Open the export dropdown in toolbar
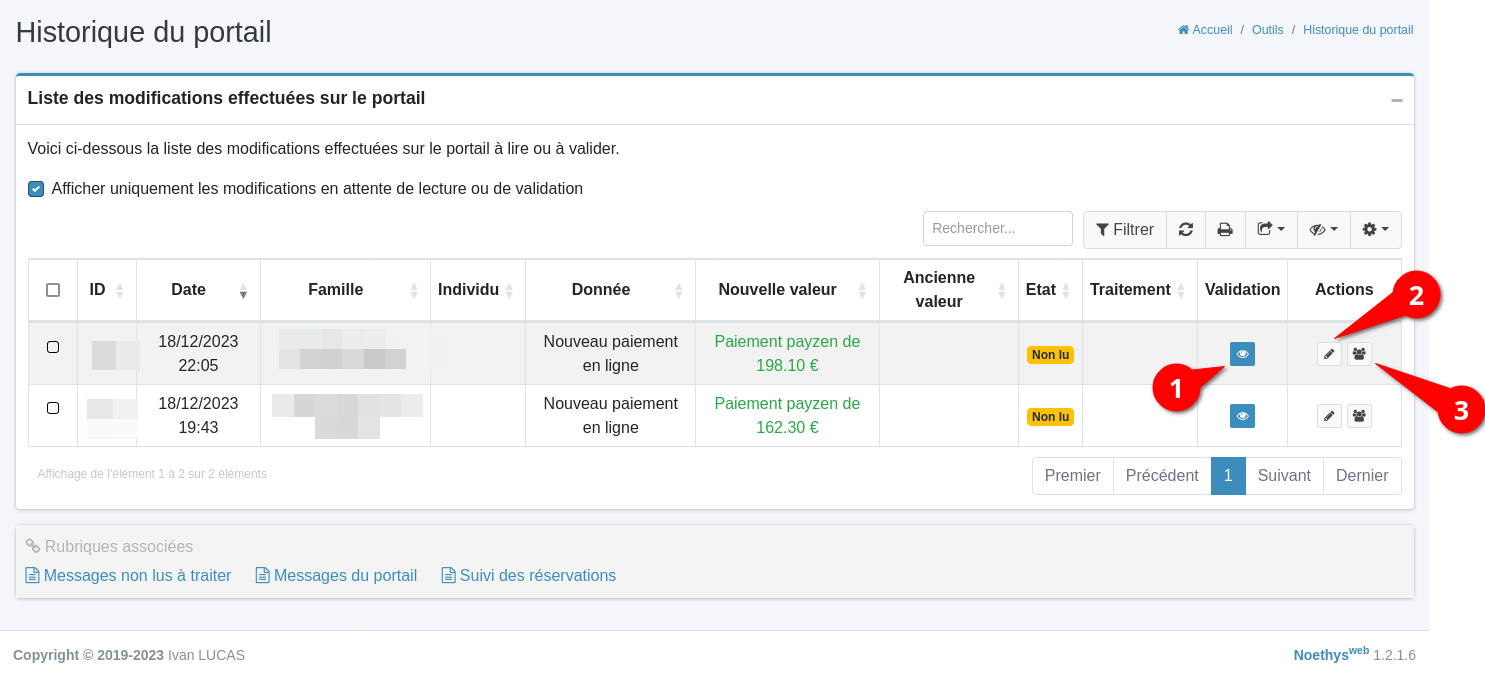1485x675 pixels. pyautogui.click(x=1271, y=229)
